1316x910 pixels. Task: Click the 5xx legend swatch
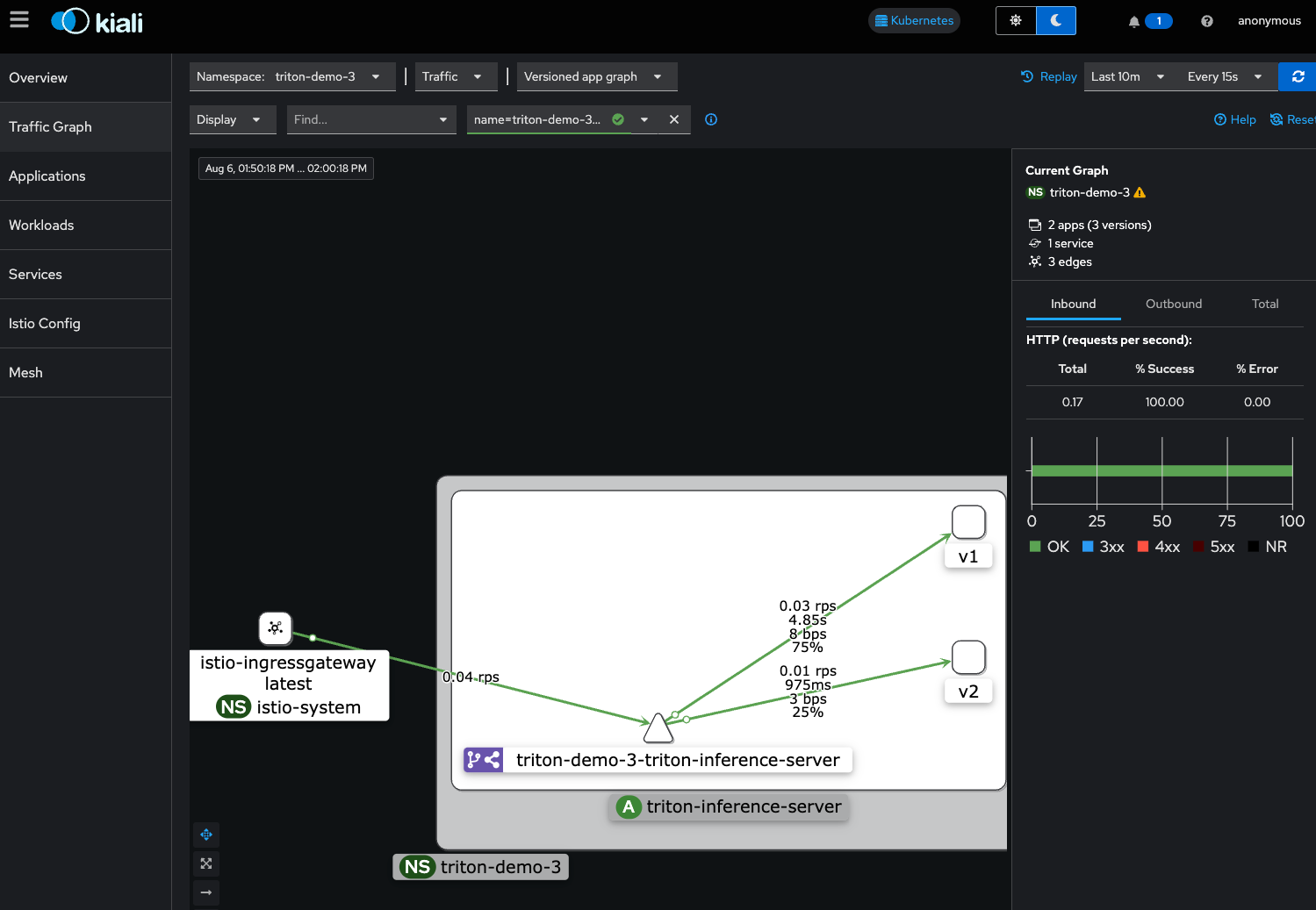coord(1198,547)
